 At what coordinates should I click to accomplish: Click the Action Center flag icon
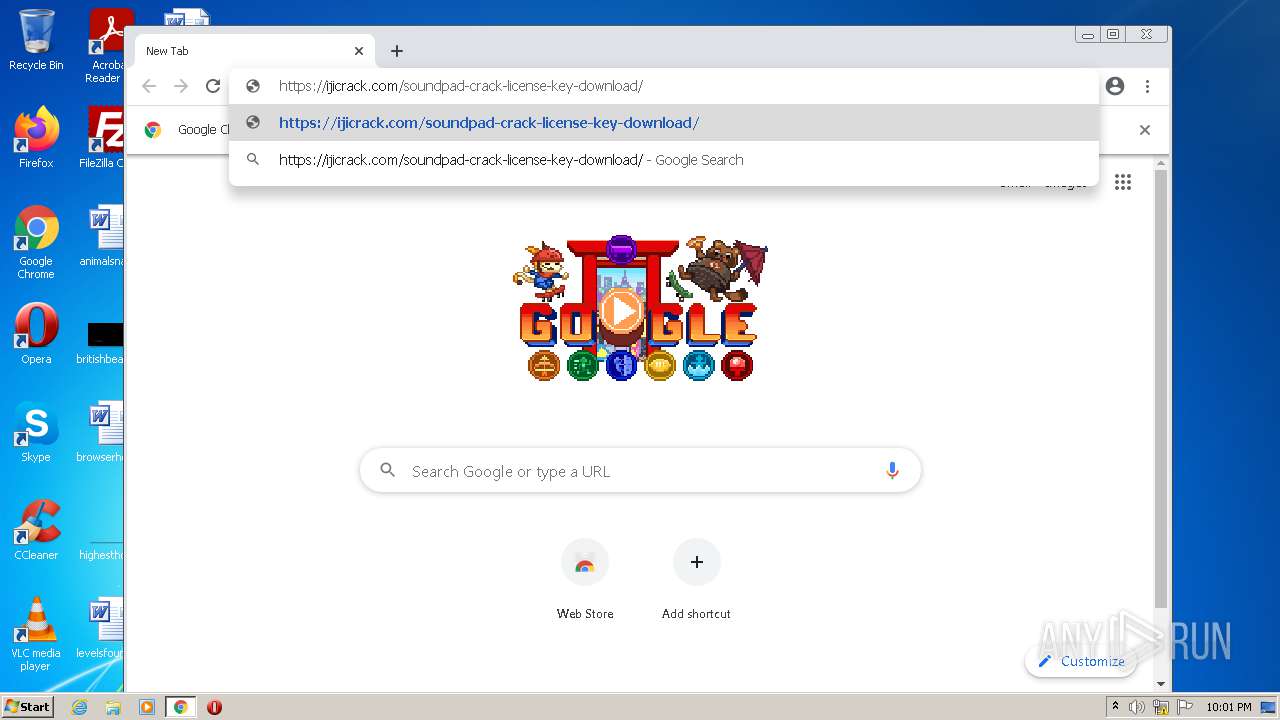[1185, 707]
